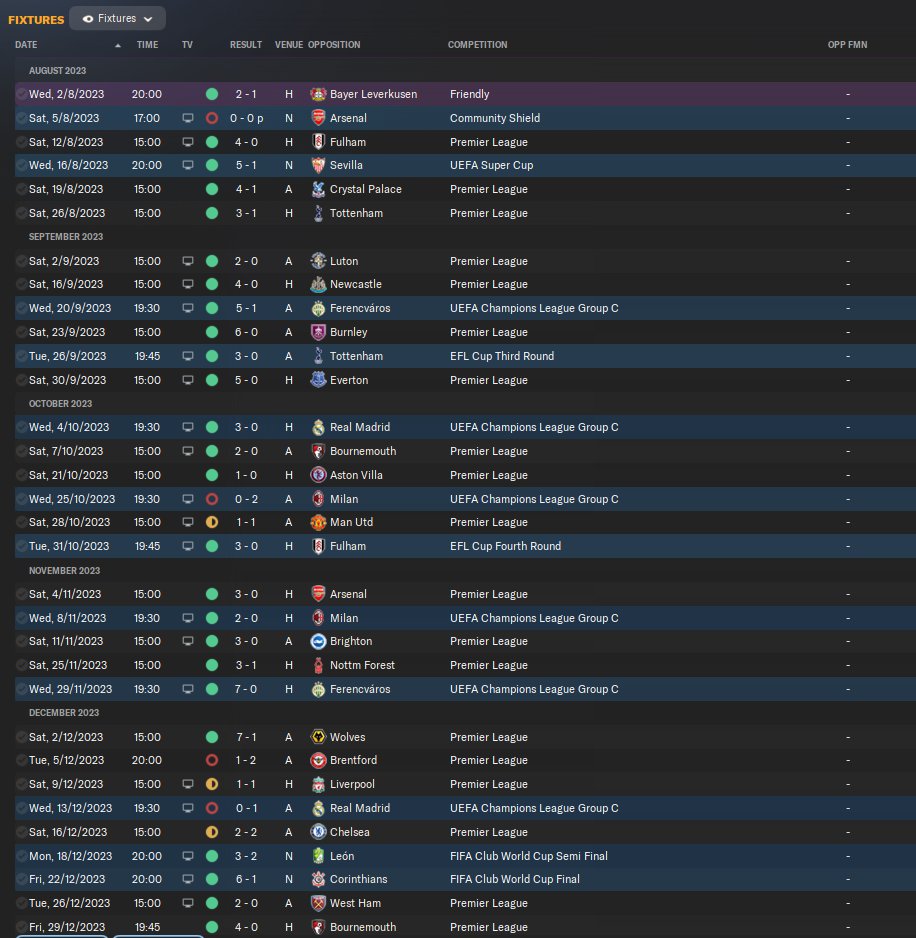
Task: Toggle the checkmark on the Luton row
Action: pos(22,261)
